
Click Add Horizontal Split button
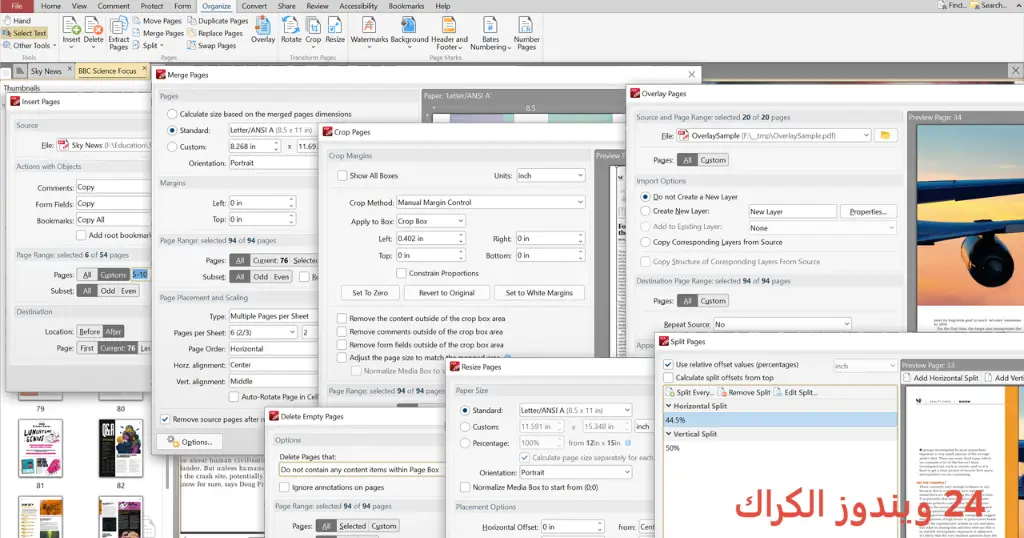940,377
